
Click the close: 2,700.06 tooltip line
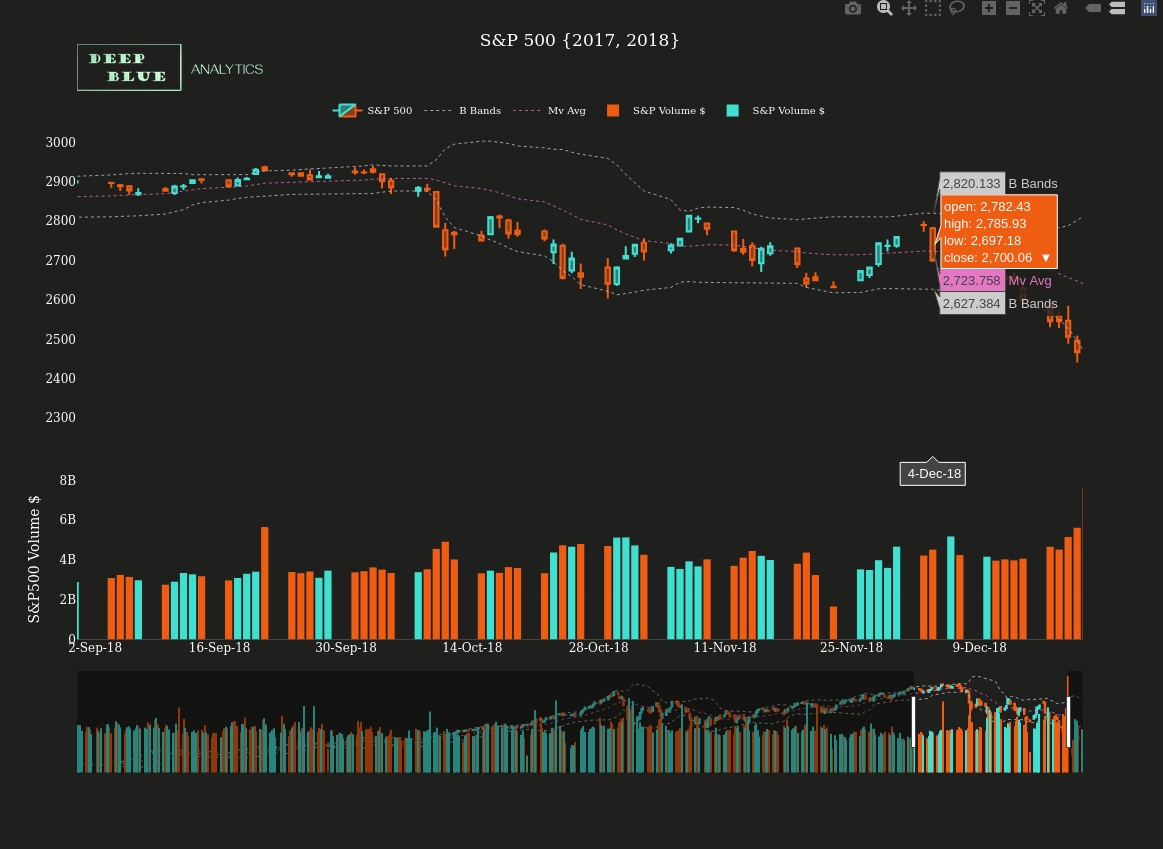click(988, 258)
